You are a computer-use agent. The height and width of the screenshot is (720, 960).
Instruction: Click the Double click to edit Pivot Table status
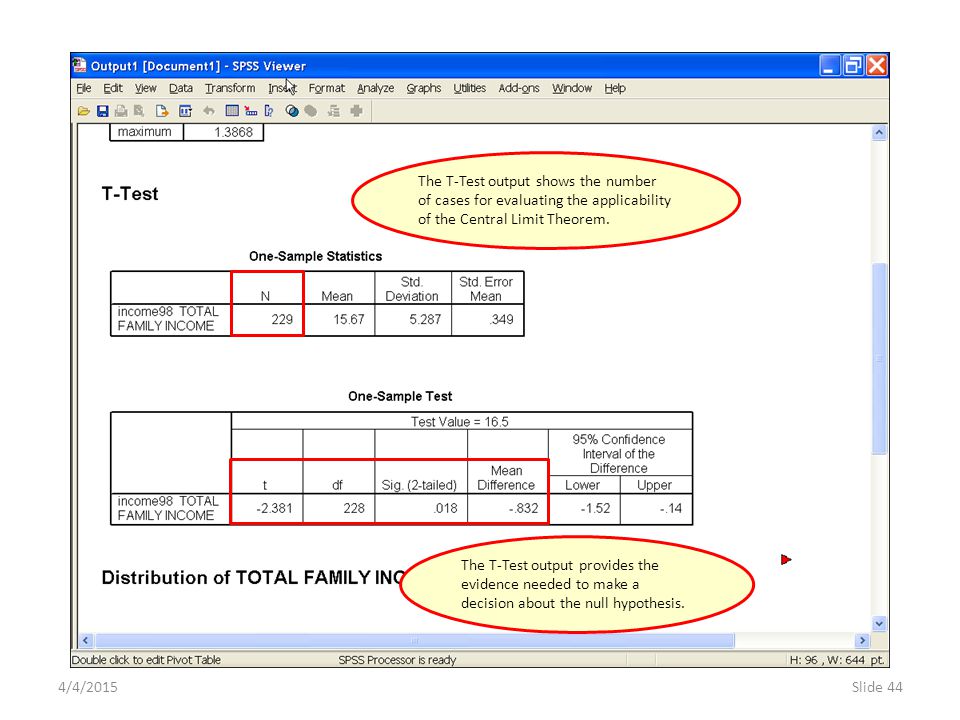(x=146, y=660)
